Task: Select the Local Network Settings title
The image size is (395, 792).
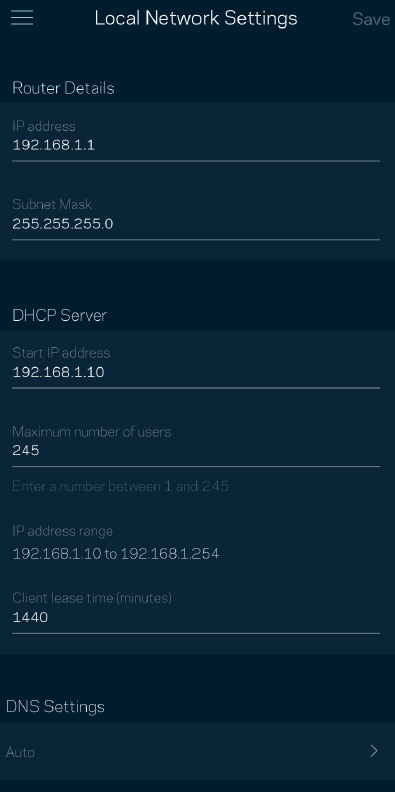Action: pos(196,18)
